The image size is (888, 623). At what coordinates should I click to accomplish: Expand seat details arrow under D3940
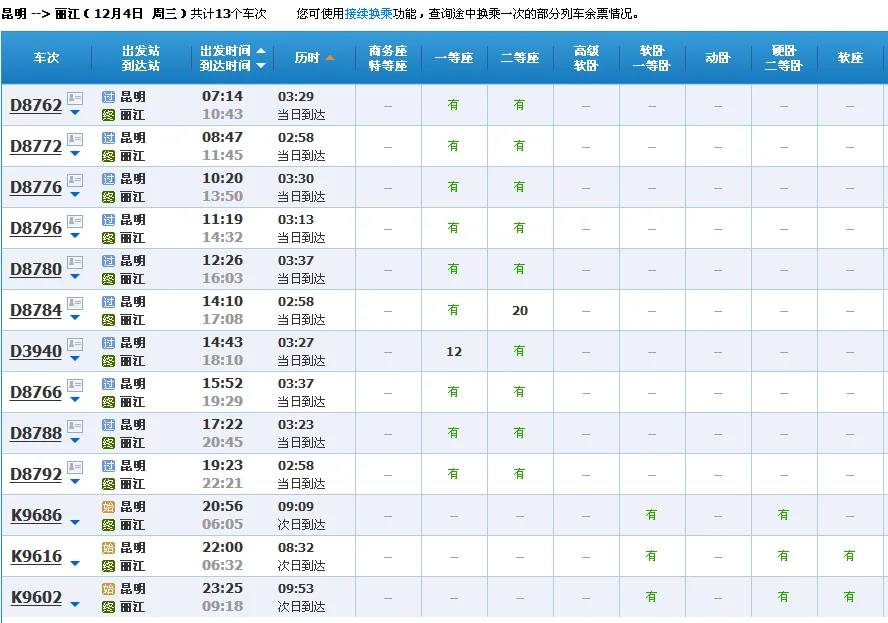(74, 357)
